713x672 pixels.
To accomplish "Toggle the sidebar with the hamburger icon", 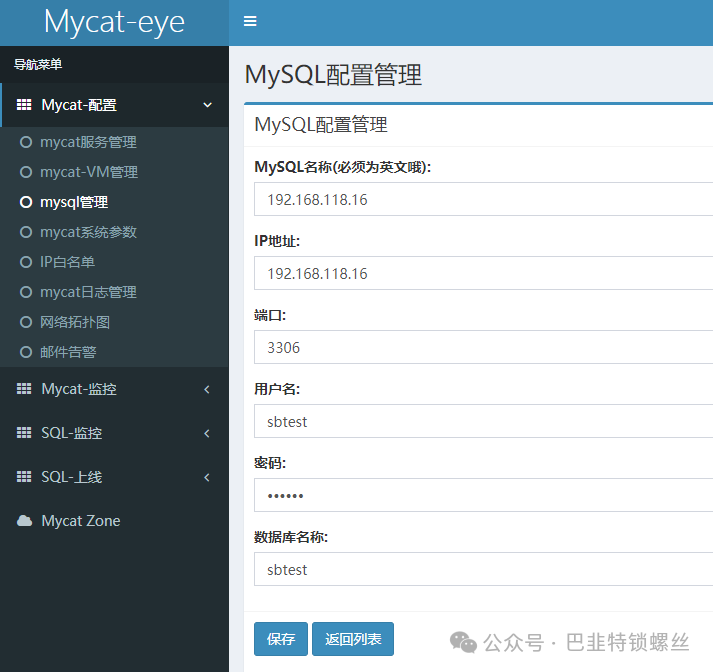I will (x=250, y=21).
